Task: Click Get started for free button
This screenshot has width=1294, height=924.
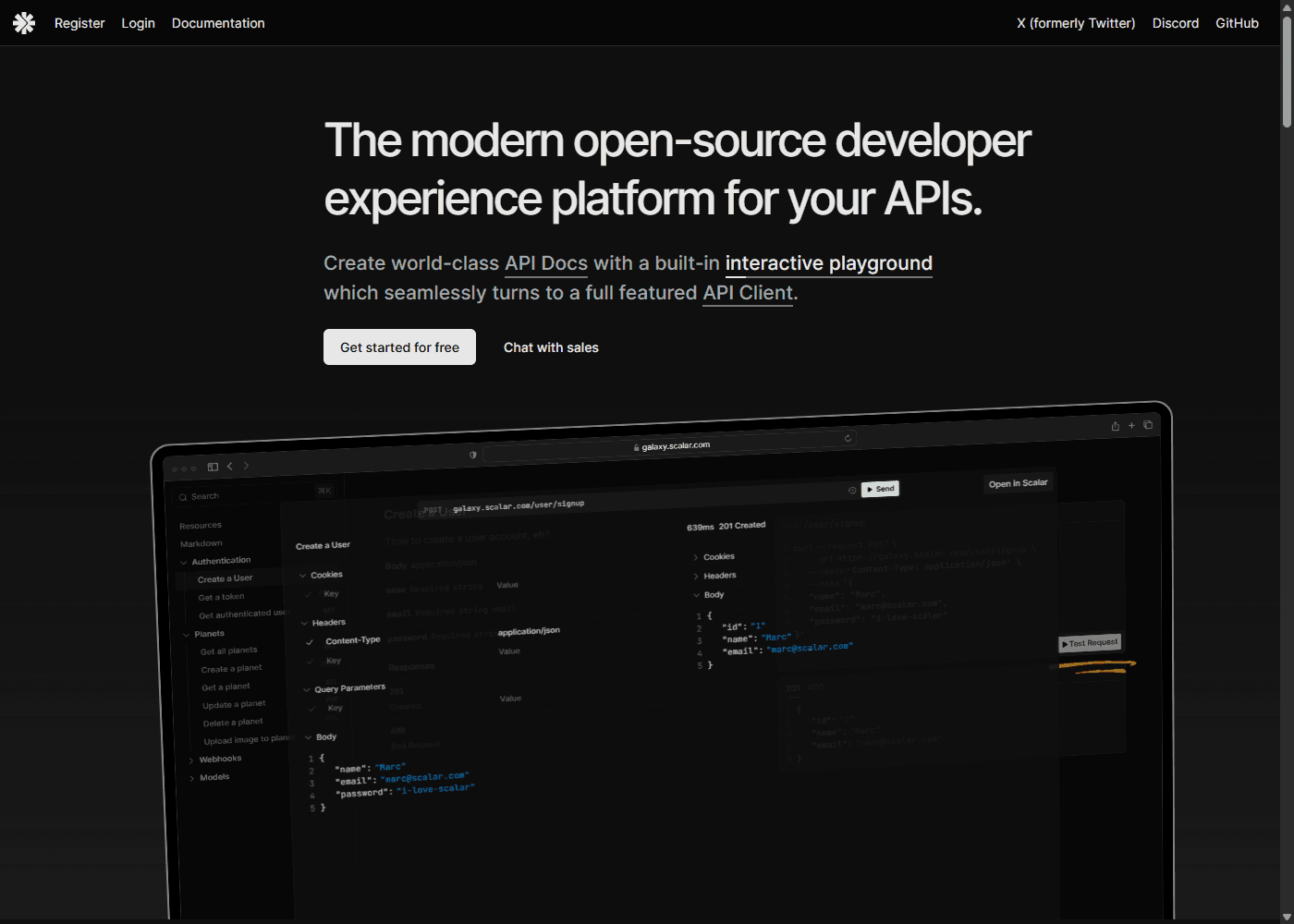Action: (399, 347)
